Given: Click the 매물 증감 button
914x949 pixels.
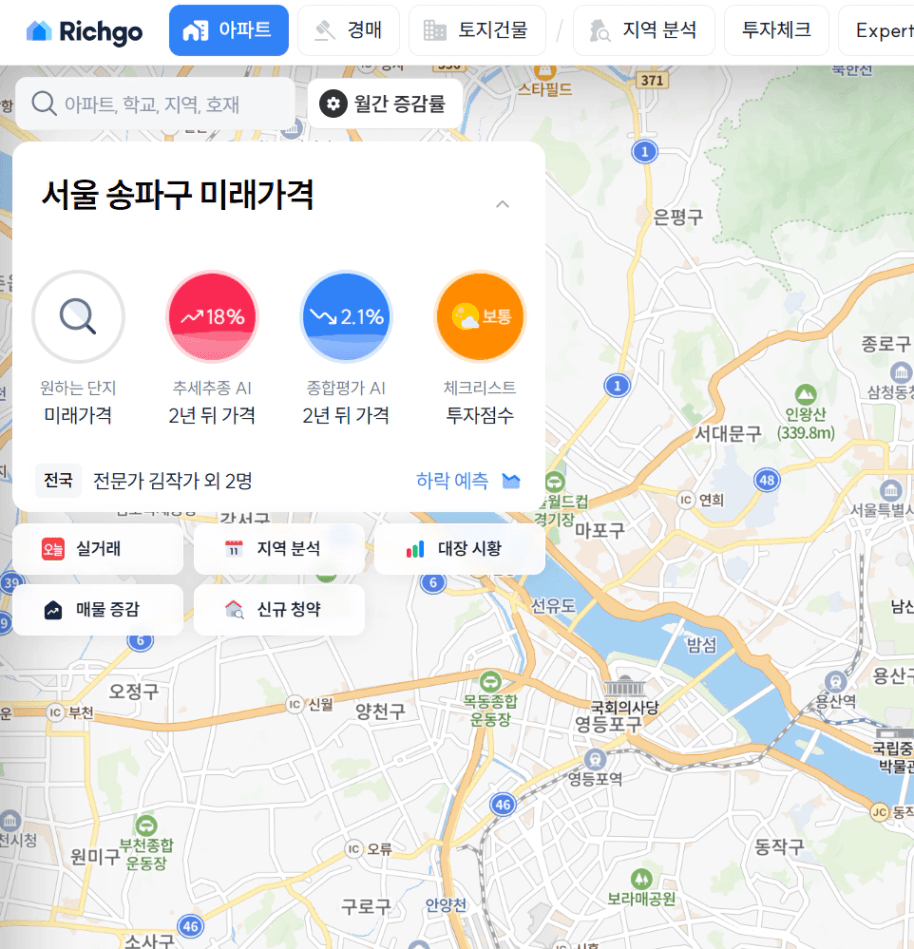Looking at the screenshot, I should 97,609.
